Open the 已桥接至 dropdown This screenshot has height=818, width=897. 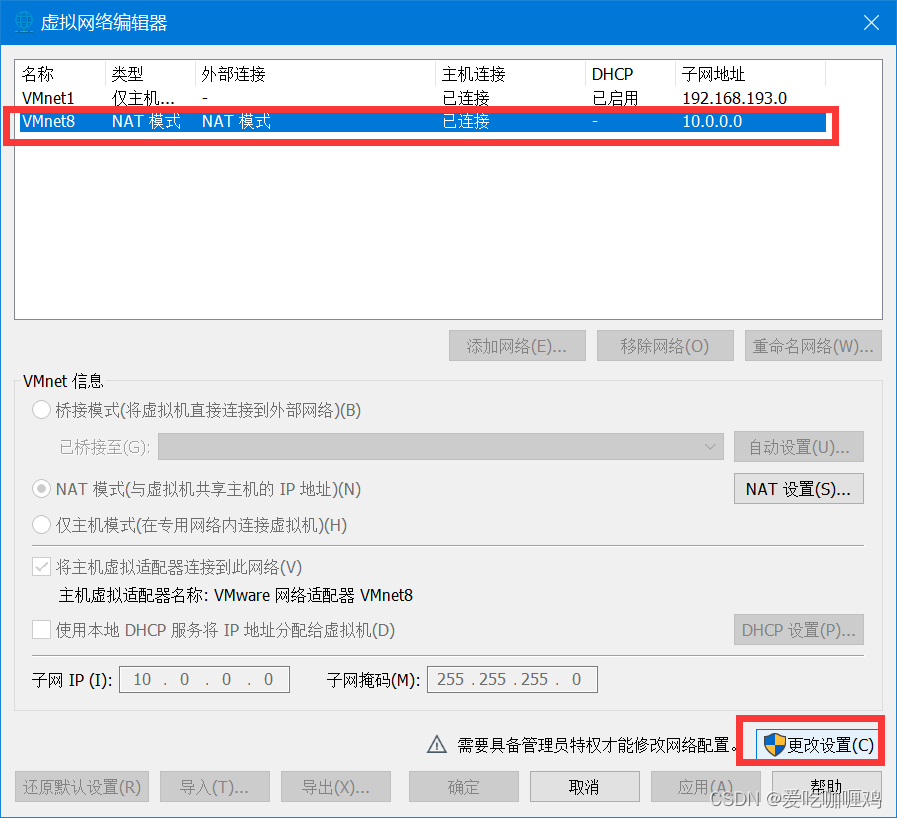pyautogui.click(x=440, y=447)
